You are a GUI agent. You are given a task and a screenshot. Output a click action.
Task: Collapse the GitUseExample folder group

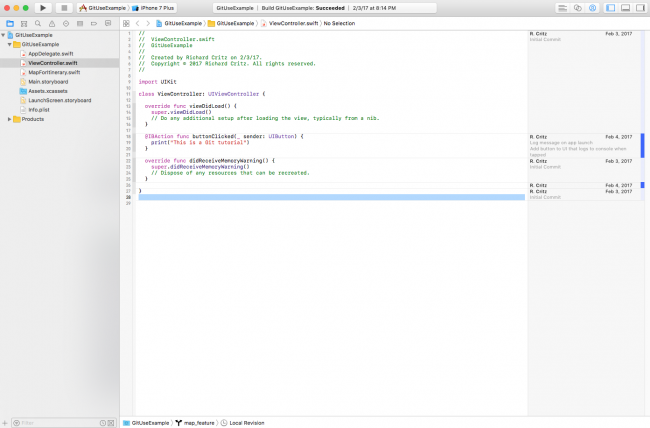click(10, 44)
